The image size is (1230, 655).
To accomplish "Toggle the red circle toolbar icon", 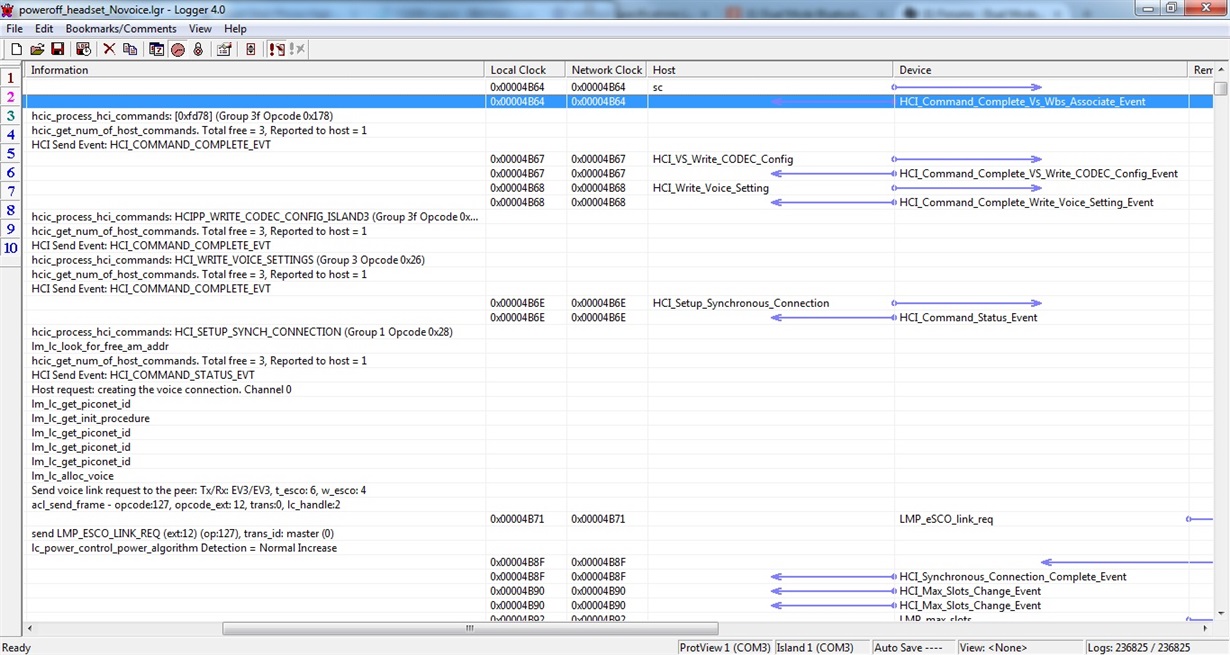I will pos(178,49).
